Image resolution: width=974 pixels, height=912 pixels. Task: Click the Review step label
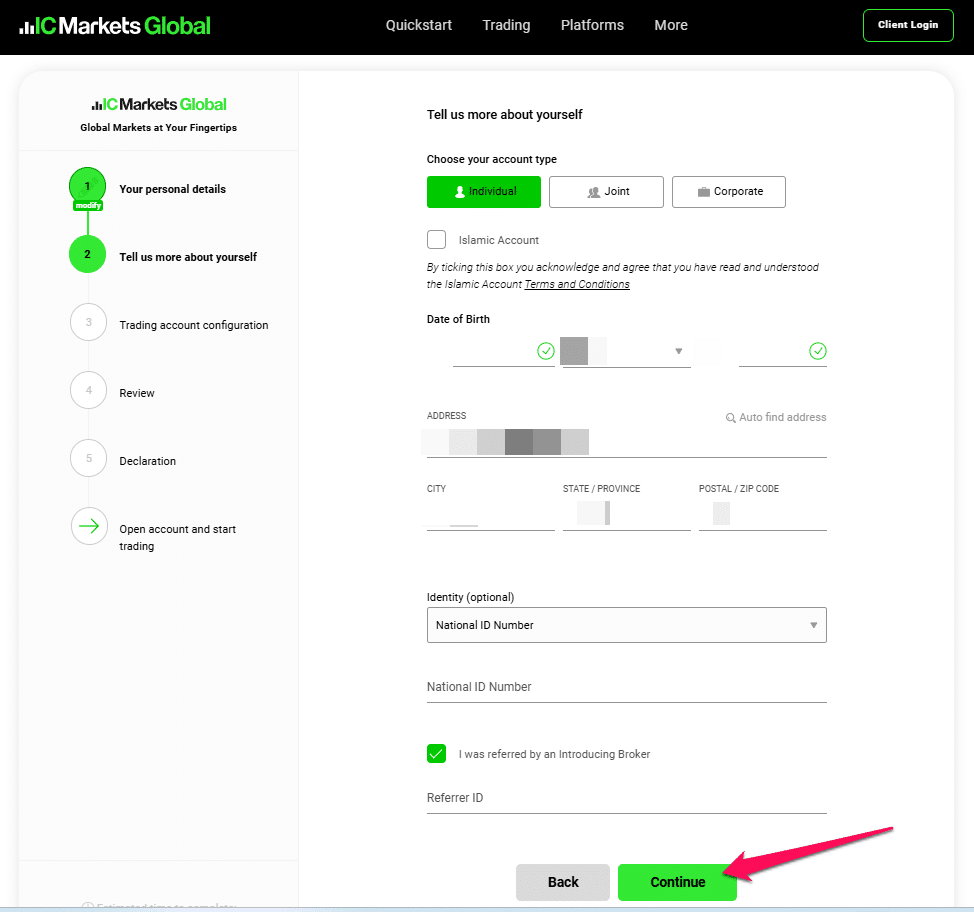click(x=137, y=393)
